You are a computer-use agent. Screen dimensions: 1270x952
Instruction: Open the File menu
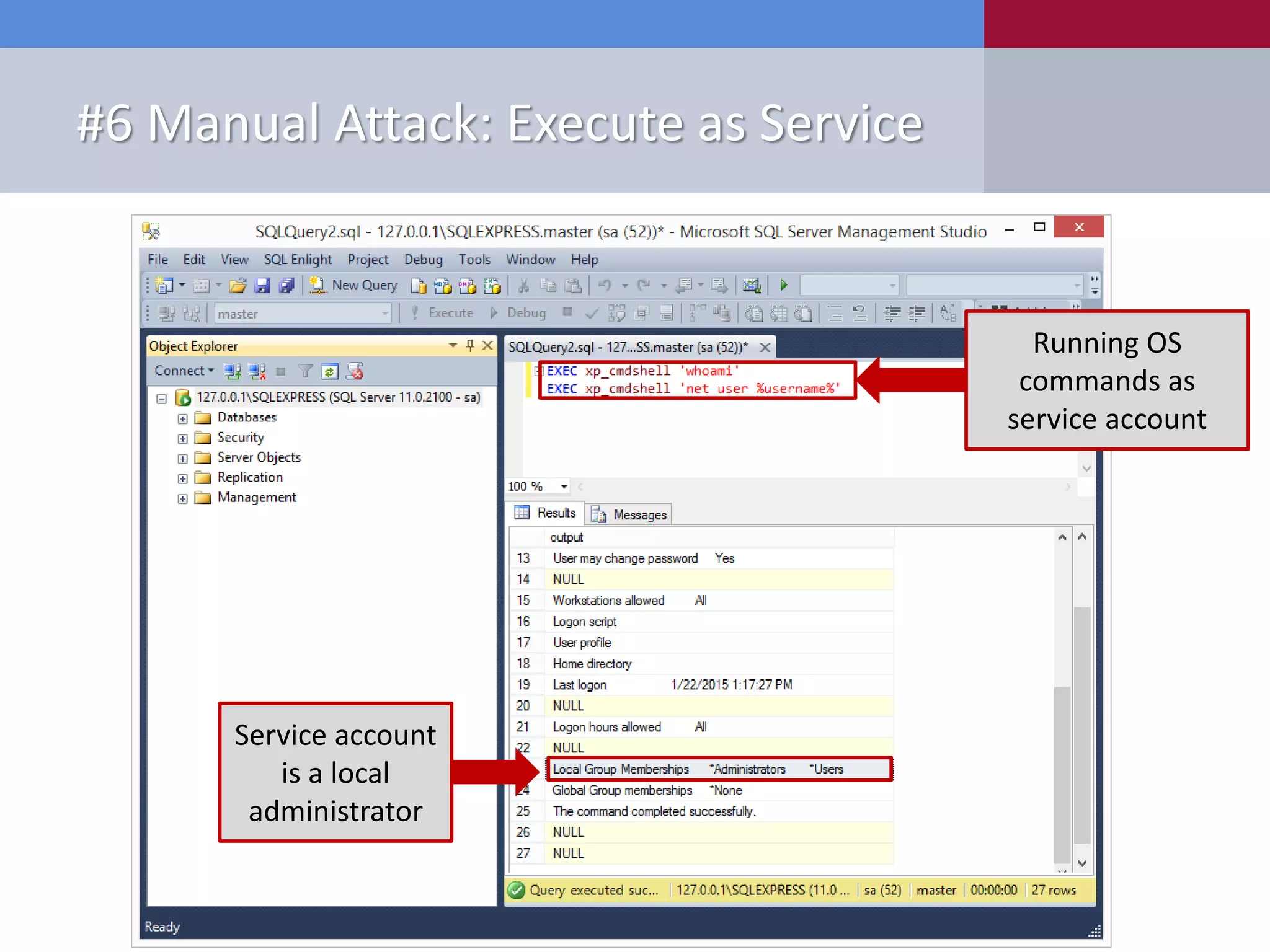click(x=158, y=260)
